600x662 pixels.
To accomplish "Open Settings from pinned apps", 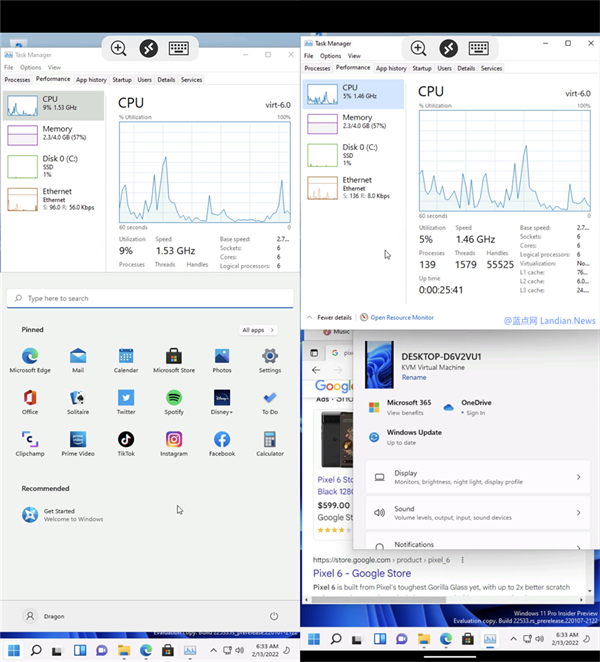I will (270, 361).
